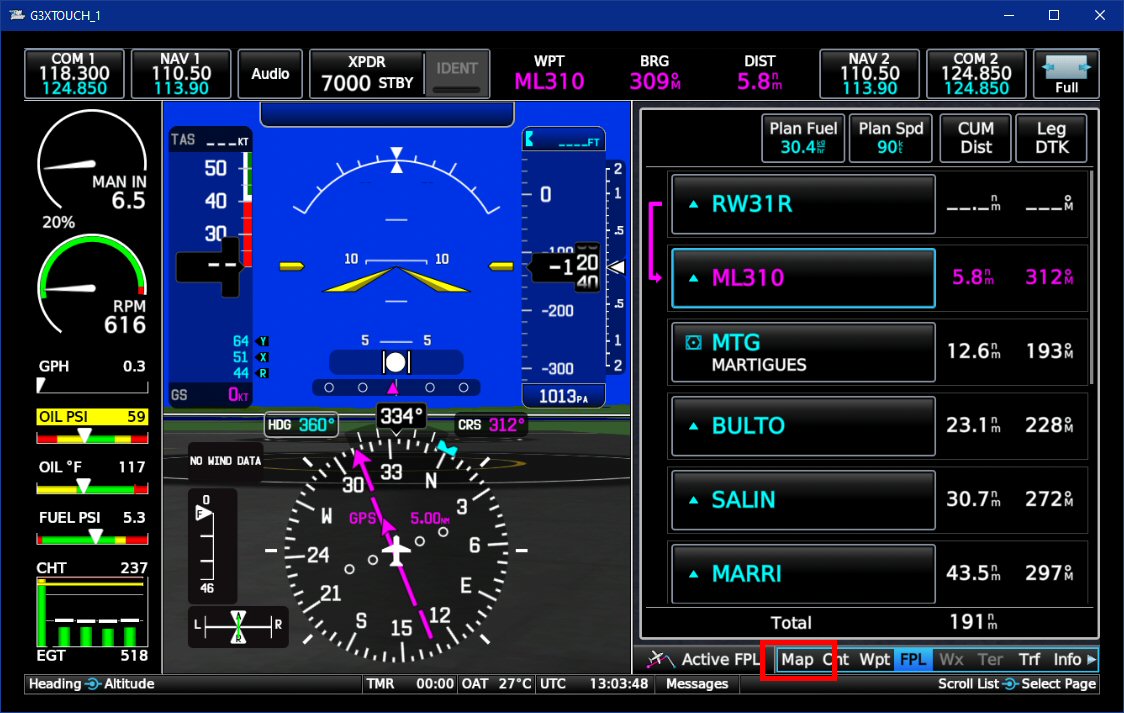Screen dimensions: 1124x713
Task: Expand more pages with the right arrow
Action: [1091, 659]
